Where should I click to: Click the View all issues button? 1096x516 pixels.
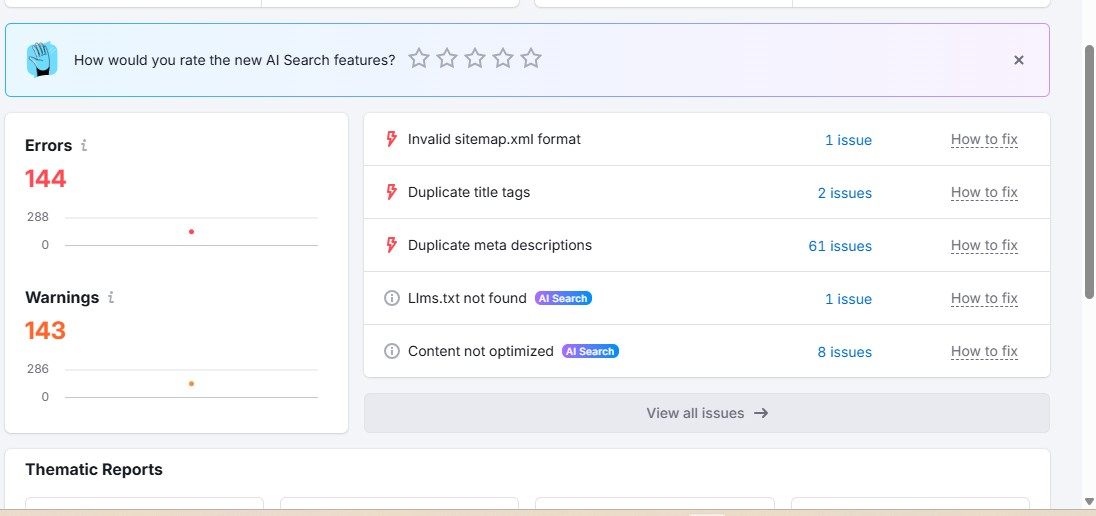[x=706, y=413]
